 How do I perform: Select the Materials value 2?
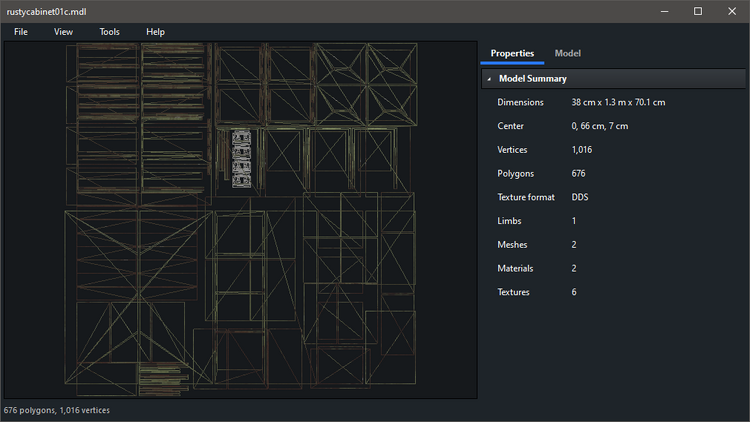(574, 268)
